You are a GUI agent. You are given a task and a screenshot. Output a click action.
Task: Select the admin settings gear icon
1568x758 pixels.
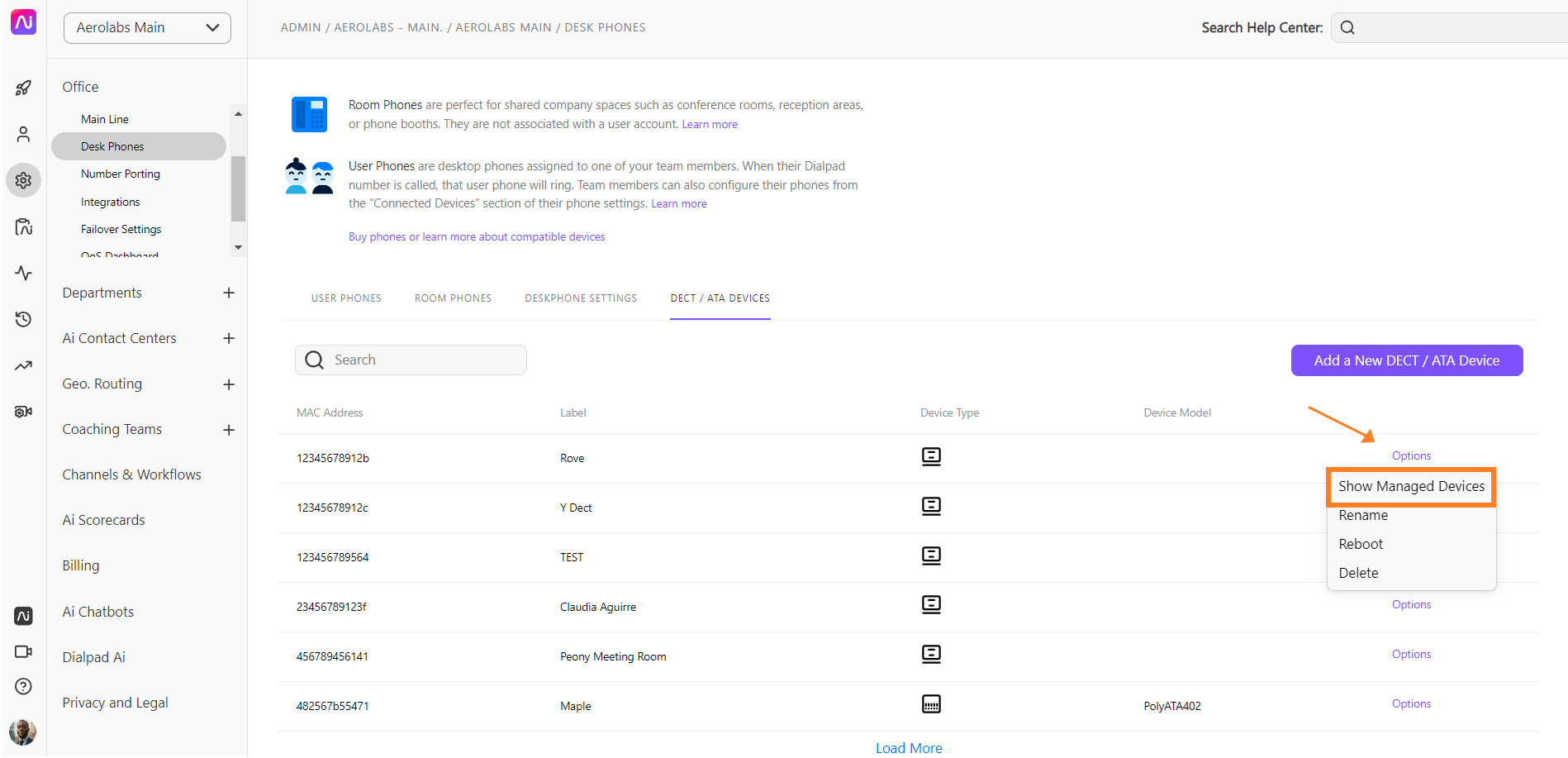pos(23,180)
